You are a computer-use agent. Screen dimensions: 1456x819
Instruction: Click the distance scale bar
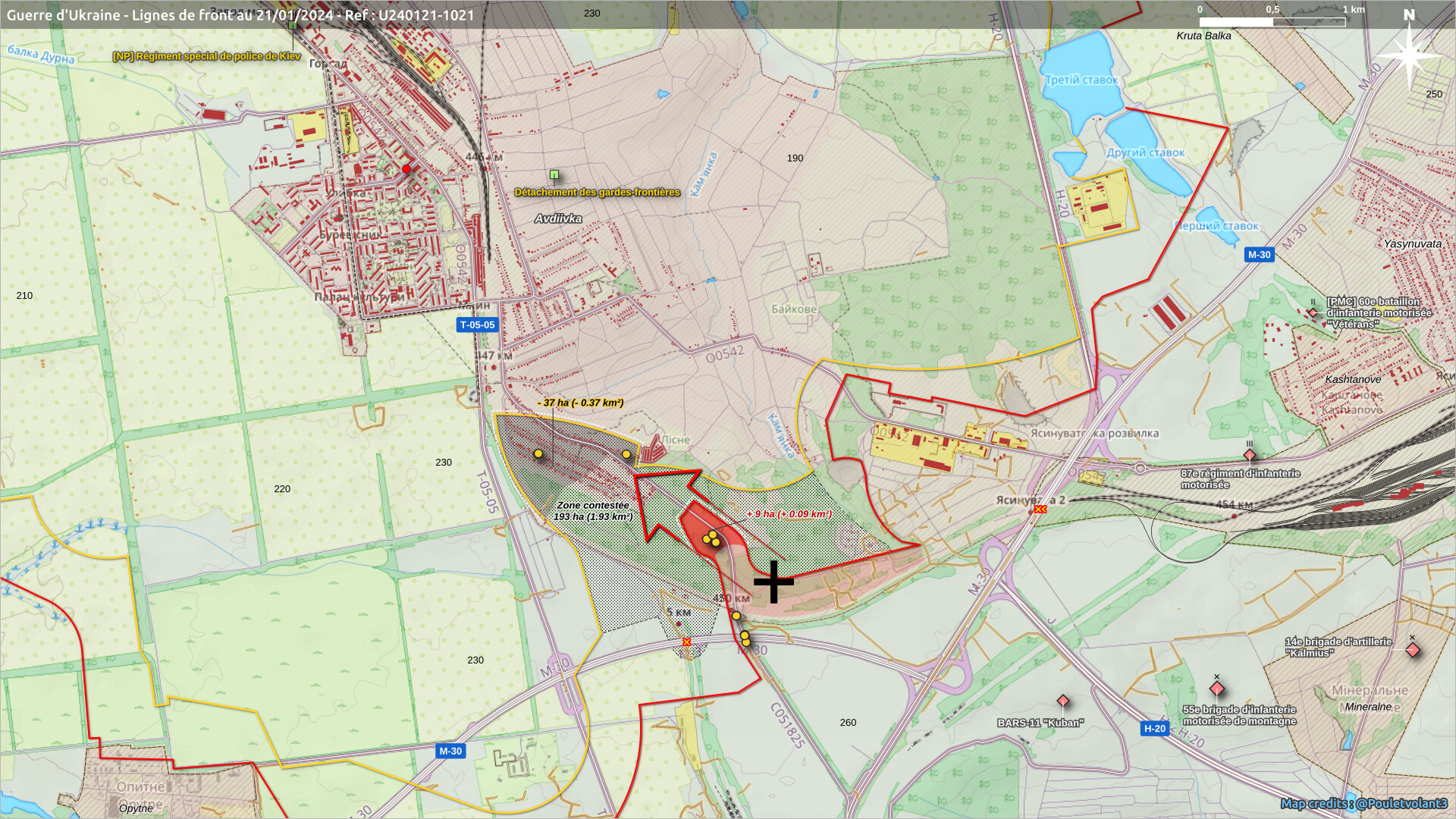tap(1272, 22)
